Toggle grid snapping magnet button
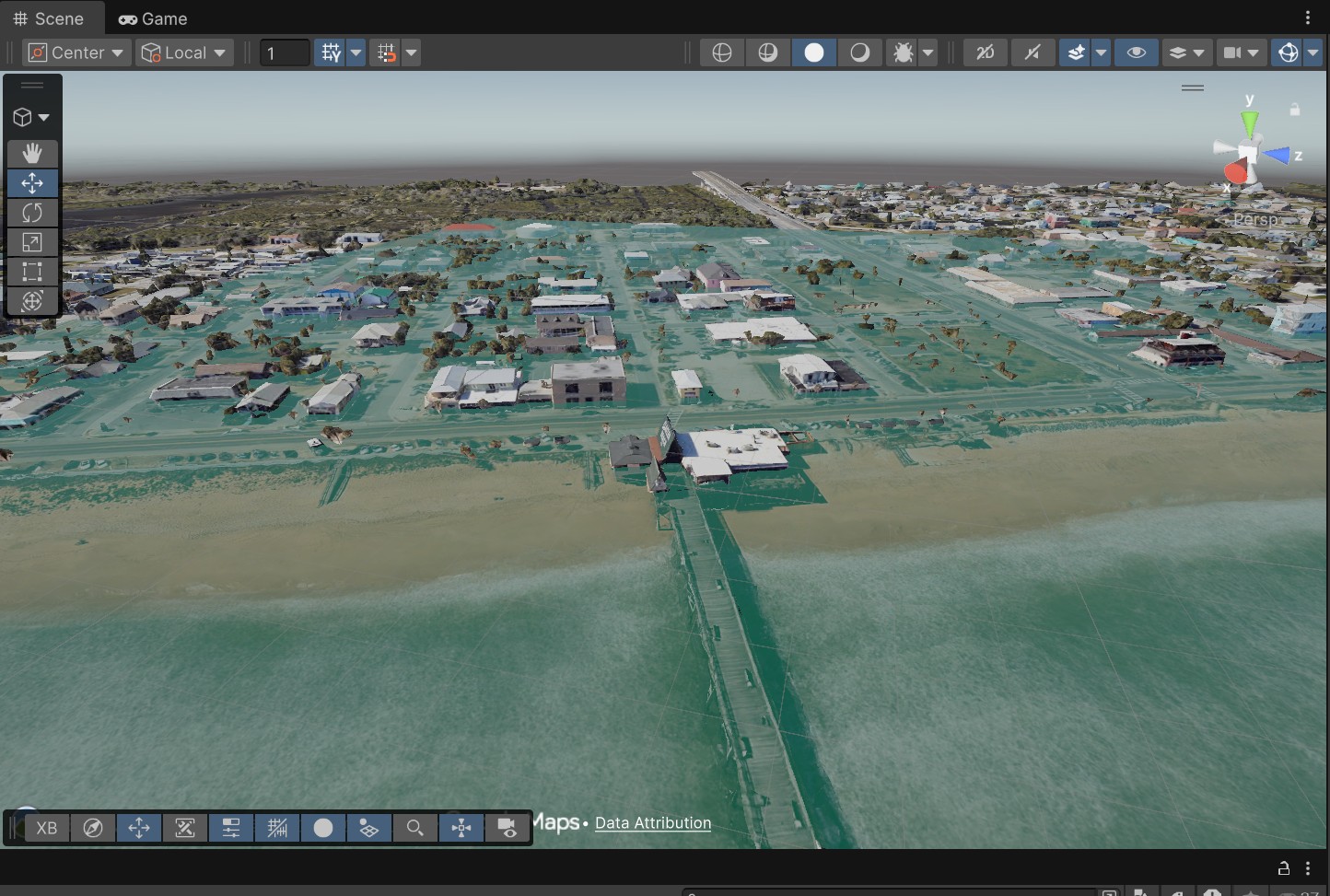This screenshot has width=1330, height=896. [387, 52]
